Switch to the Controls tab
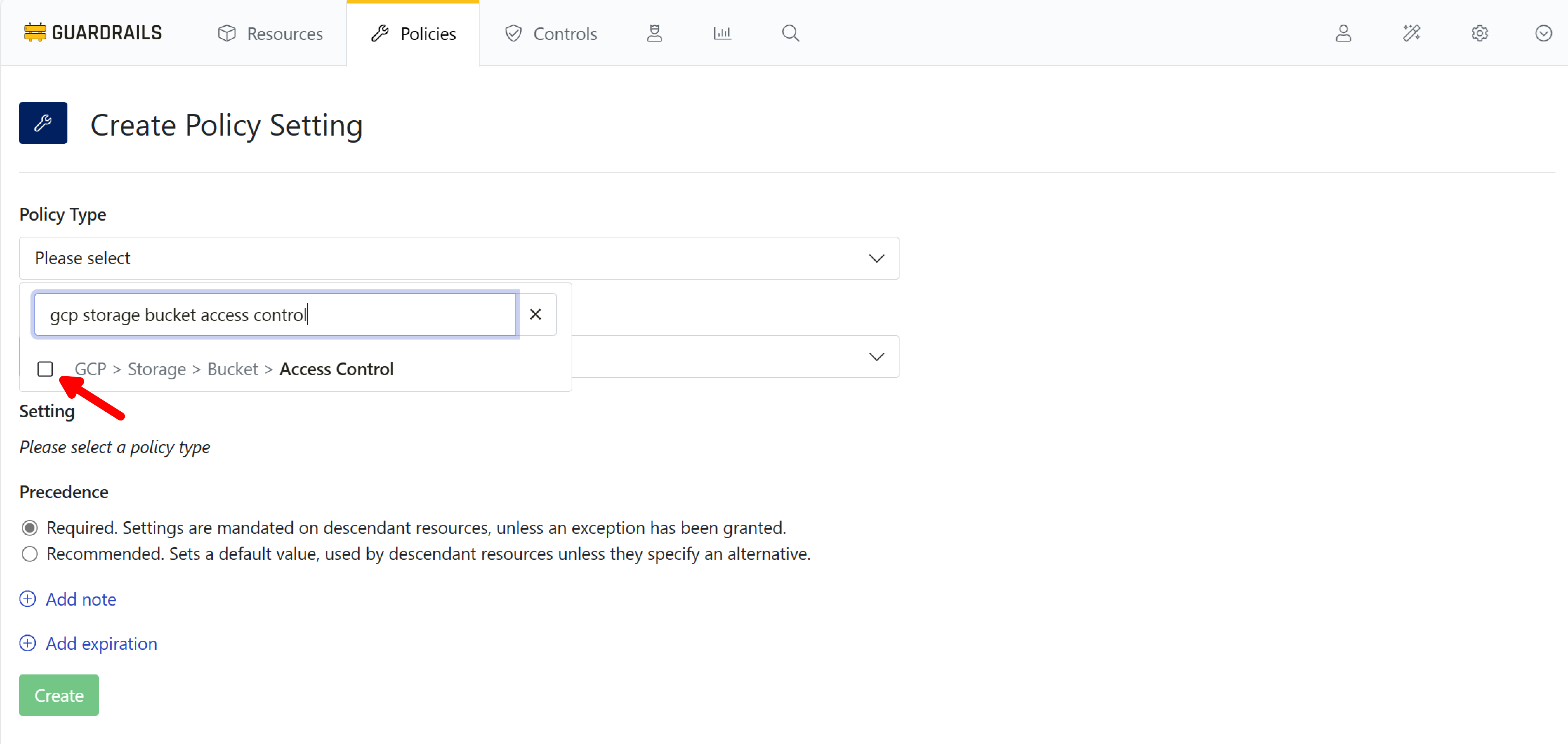Screen dimensions: 1568x744 550,33
